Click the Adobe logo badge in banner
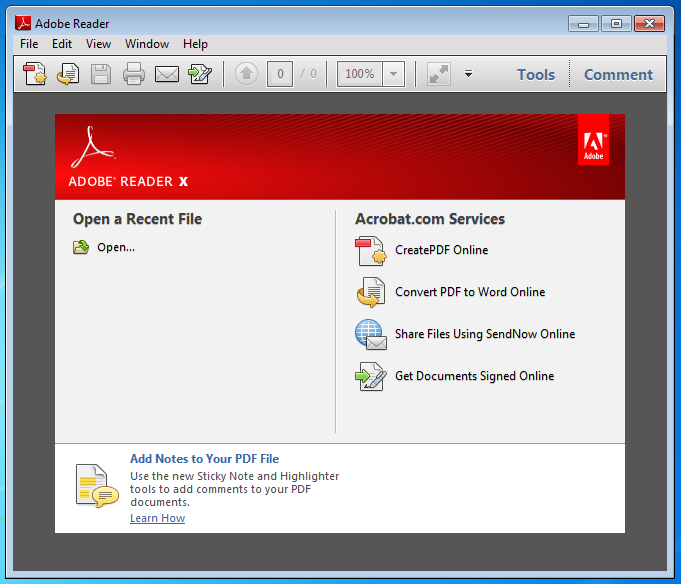The width and height of the screenshot is (681, 584). (593, 139)
